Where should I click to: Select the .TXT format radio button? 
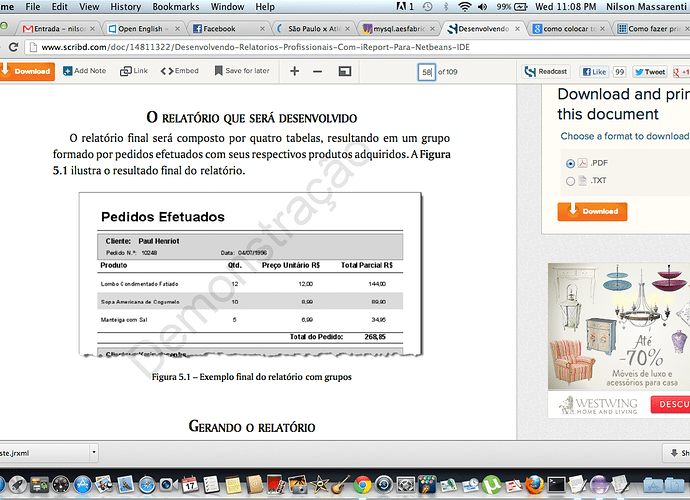pos(570,181)
